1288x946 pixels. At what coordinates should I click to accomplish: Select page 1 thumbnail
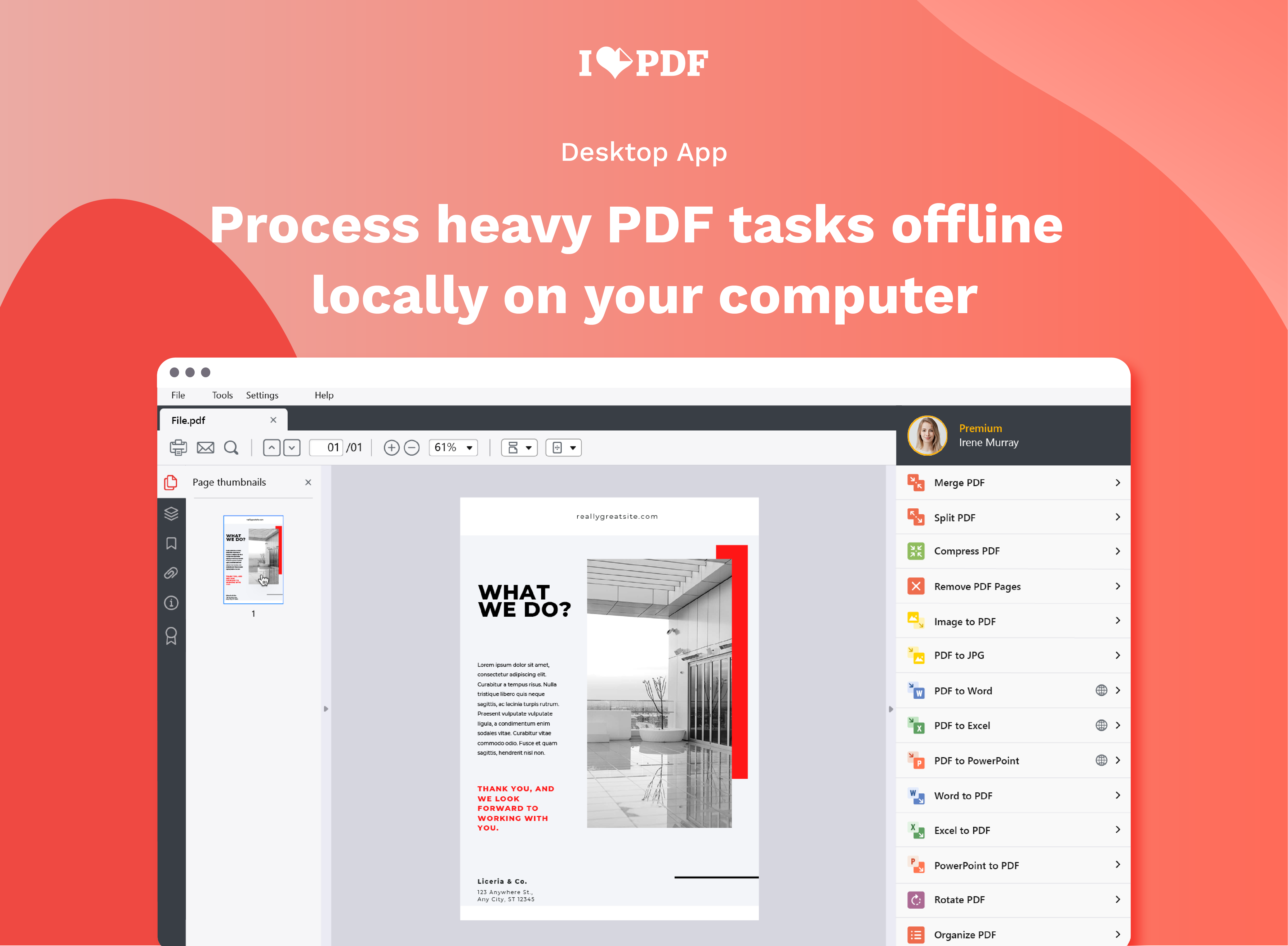click(253, 559)
